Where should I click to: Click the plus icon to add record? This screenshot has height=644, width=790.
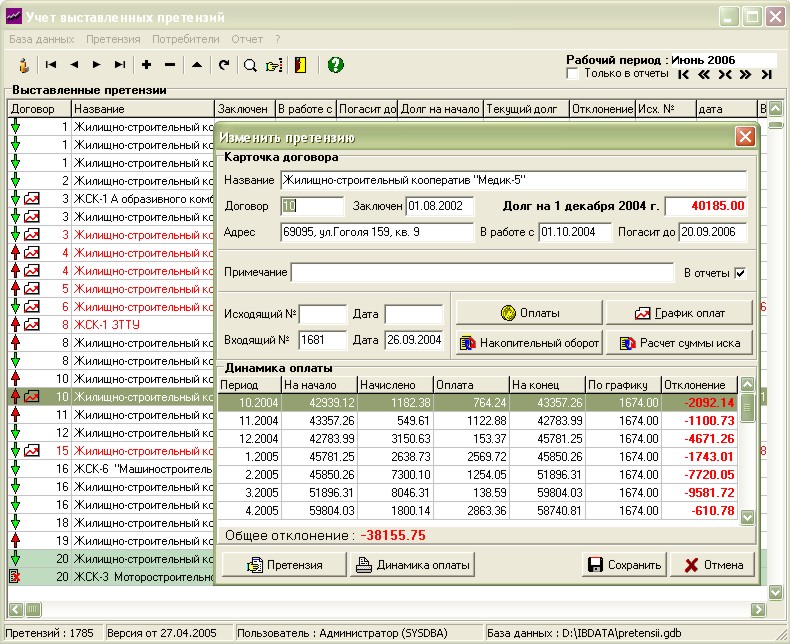pyautogui.click(x=147, y=65)
